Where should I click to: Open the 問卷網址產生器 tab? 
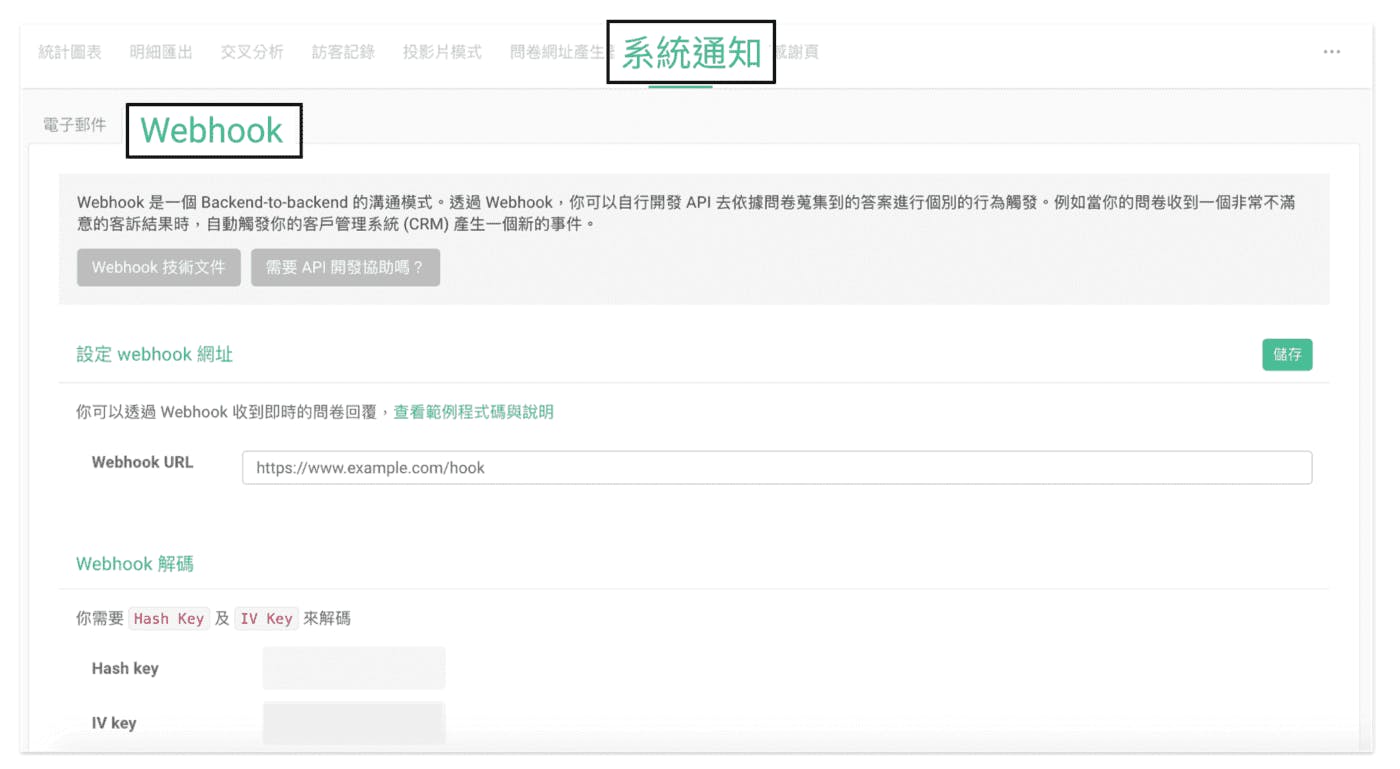click(x=556, y=52)
